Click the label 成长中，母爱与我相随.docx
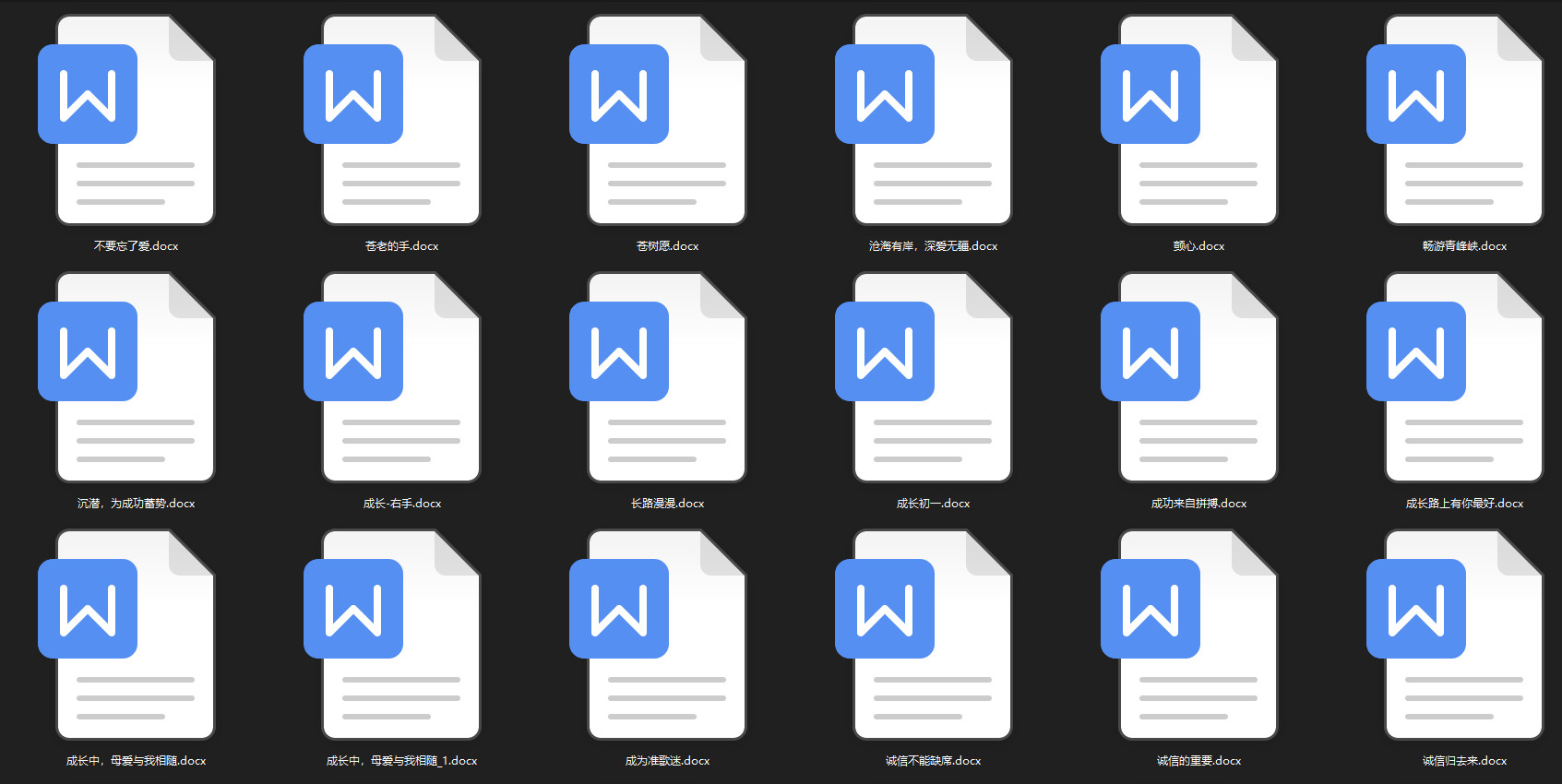Screen dimensions: 1562x784 coord(136,761)
